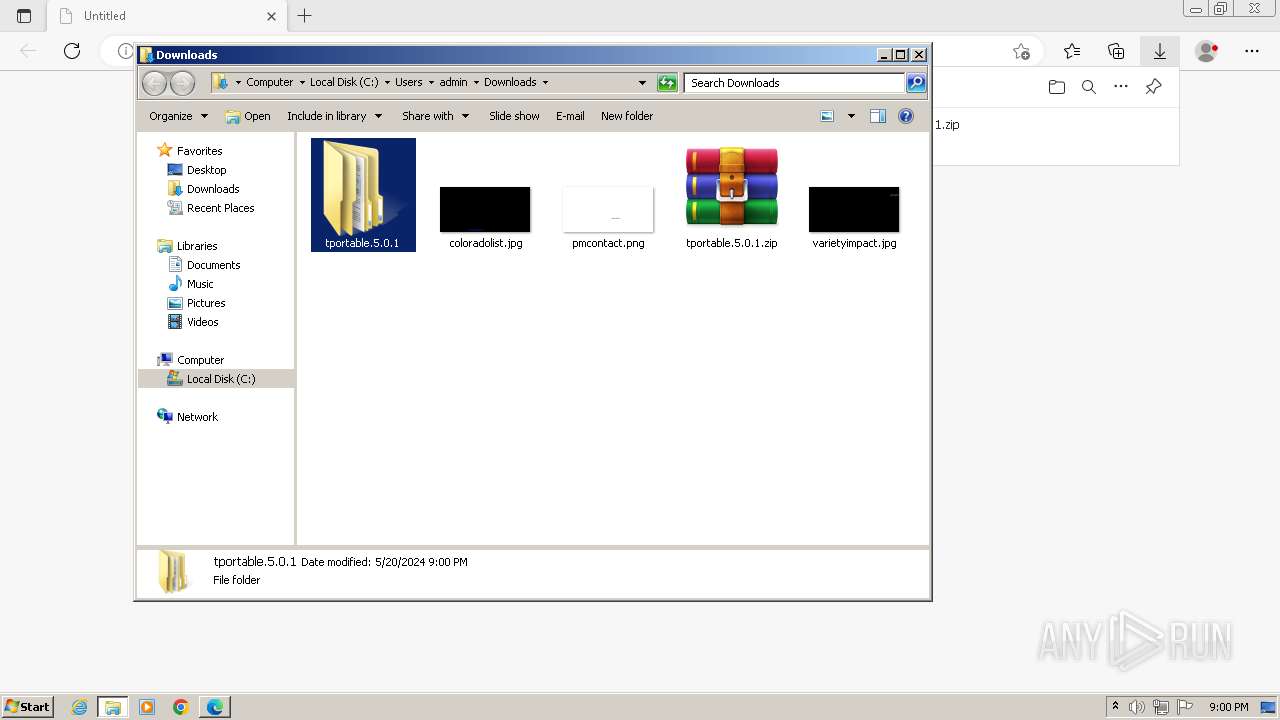Click the Search Downloads field
1280x720 pixels.
click(794, 83)
